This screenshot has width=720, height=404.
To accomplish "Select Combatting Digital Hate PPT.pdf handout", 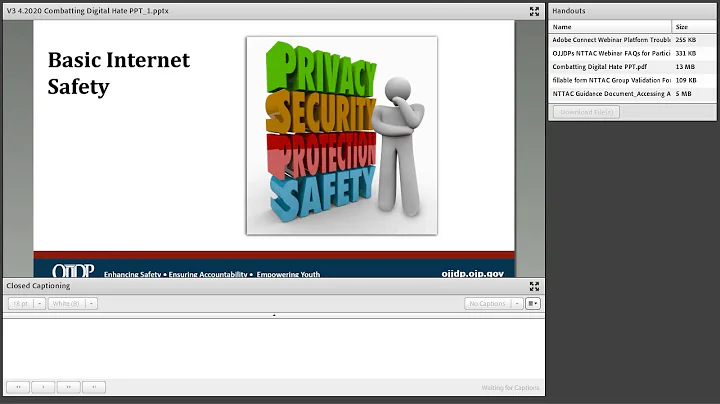I will click(x=632, y=67).
